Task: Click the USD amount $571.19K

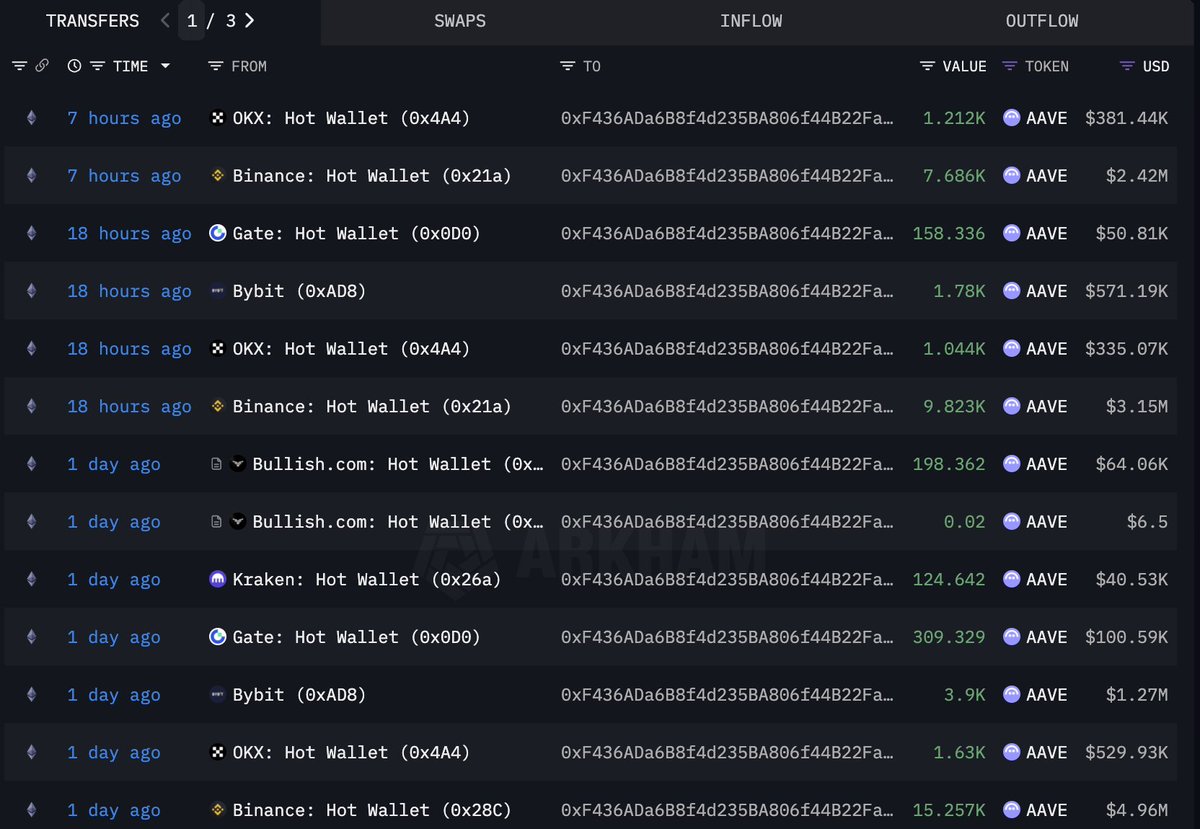Action: click(1126, 291)
